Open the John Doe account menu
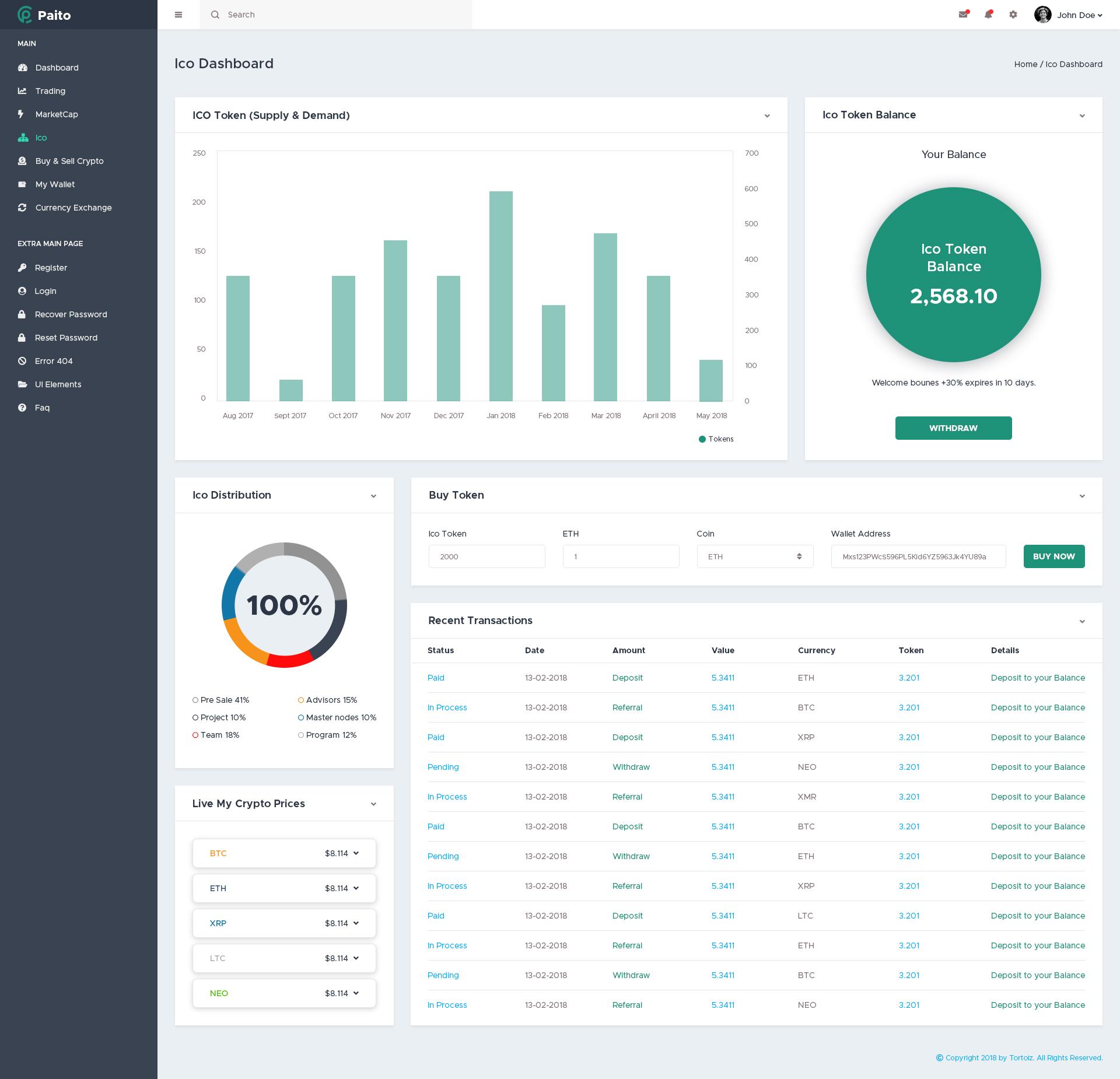This screenshot has width=1120, height=1079. (x=1075, y=15)
